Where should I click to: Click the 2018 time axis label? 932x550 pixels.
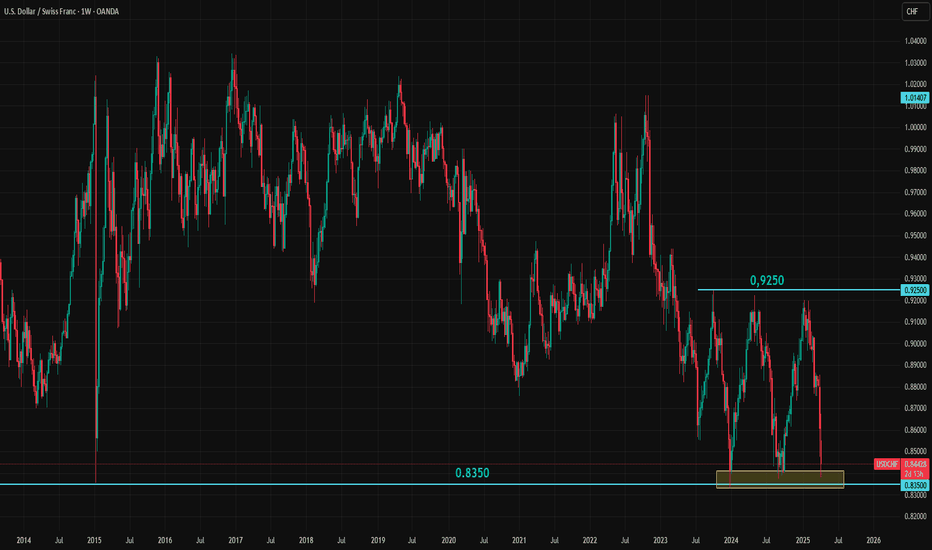[x=306, y=540]
